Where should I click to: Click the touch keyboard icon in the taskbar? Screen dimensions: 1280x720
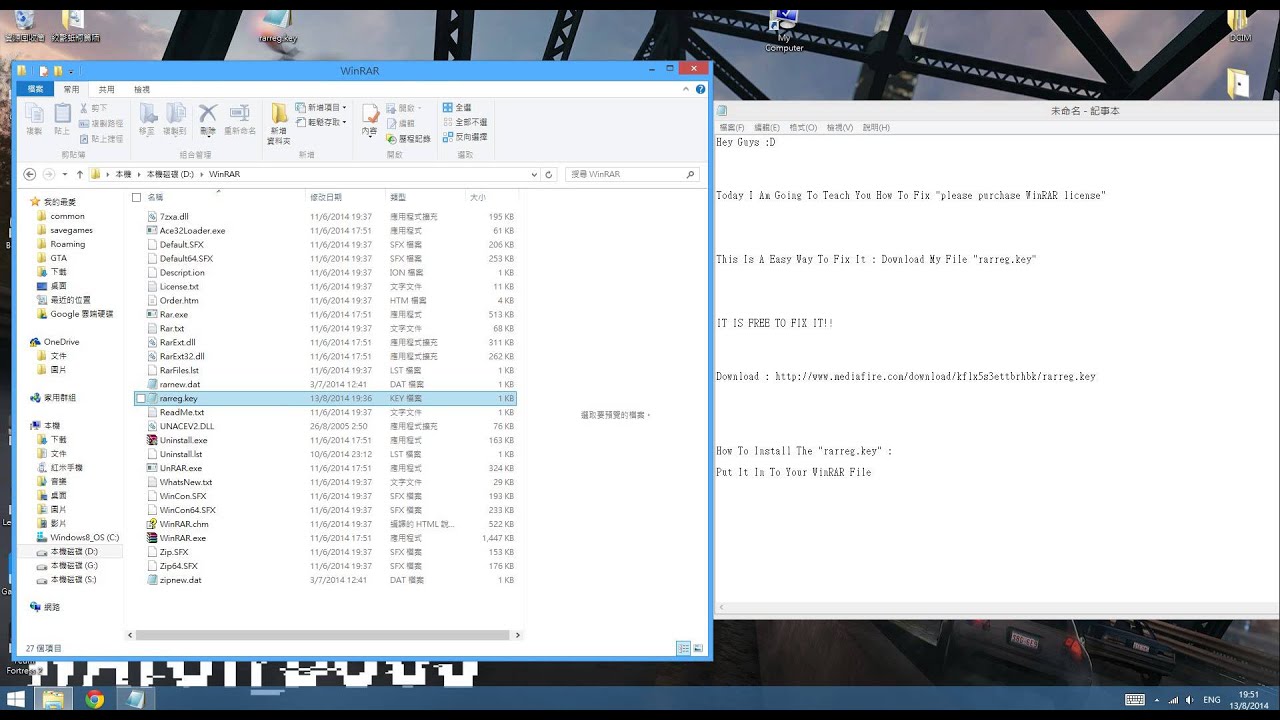click(x=1135, y=700)
